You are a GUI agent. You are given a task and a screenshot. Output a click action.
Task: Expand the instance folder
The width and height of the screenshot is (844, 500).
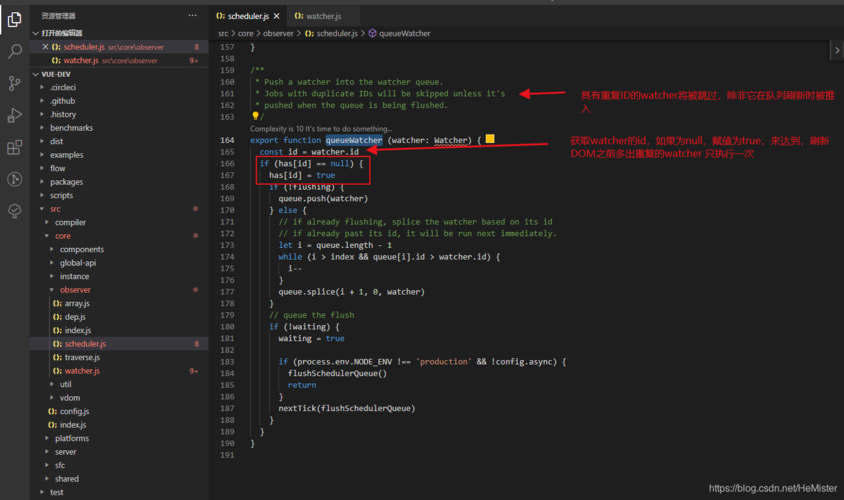tap(74, 276)
